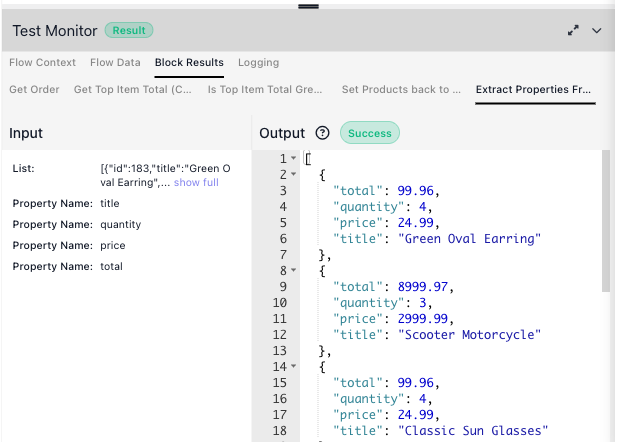Click the Property Name value total in Input
Image resolution: width=617 pixels, height=442 pixels.
(111, 266)
